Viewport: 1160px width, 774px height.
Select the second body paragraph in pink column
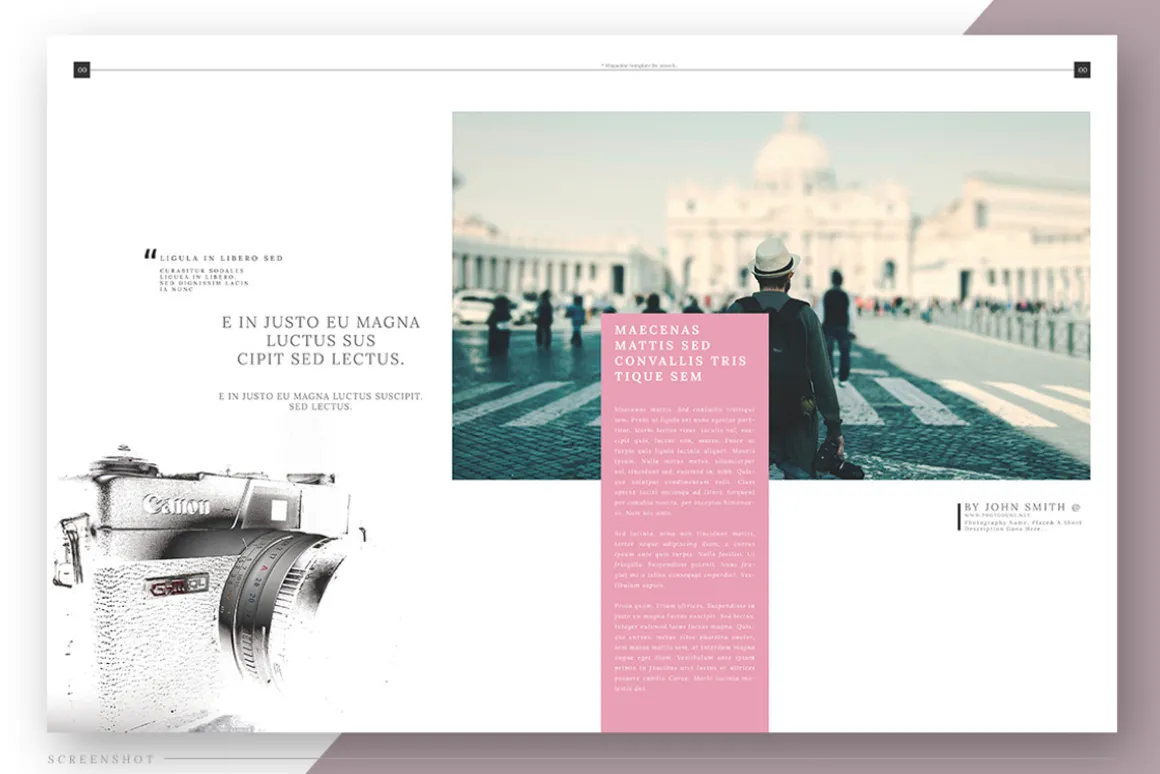coord(684,559)
